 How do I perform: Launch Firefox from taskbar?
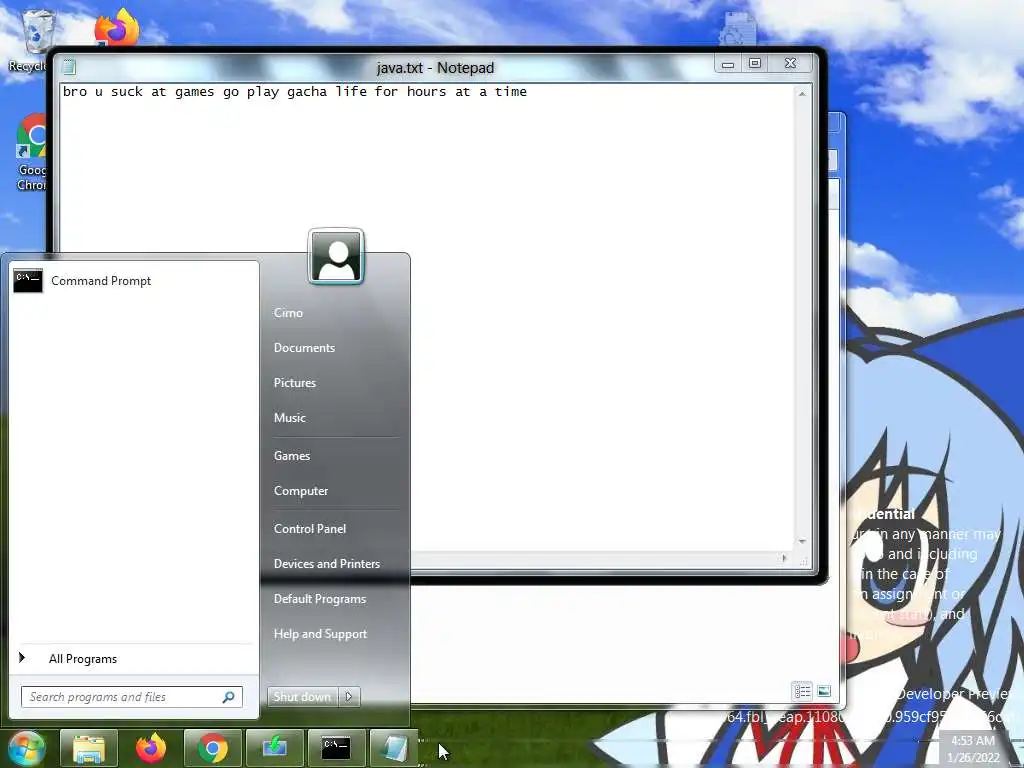[151, 748]
